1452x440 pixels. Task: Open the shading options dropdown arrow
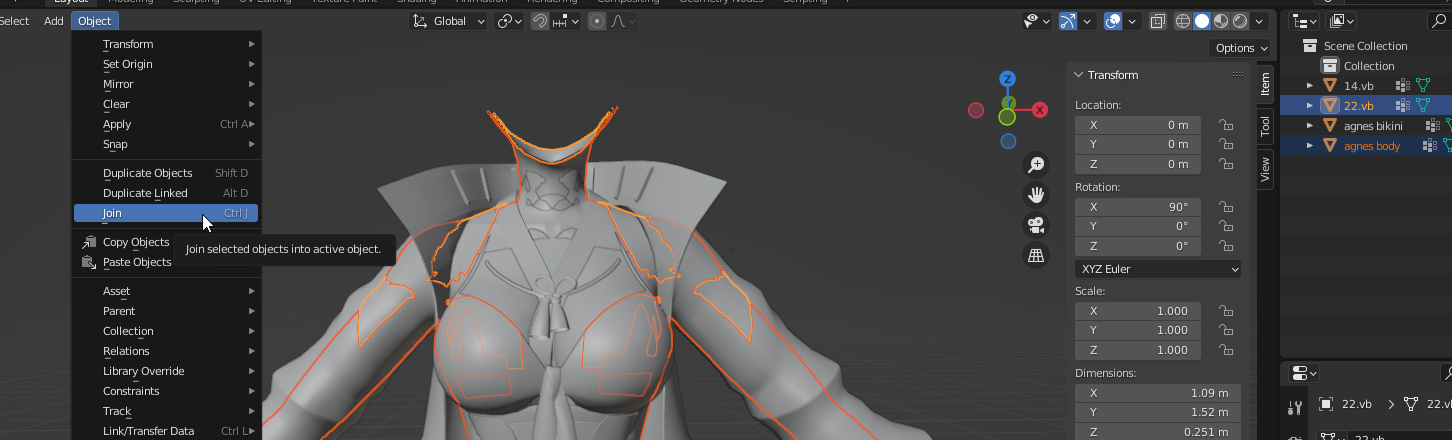pyautogui.click(x=1260, y=21)
